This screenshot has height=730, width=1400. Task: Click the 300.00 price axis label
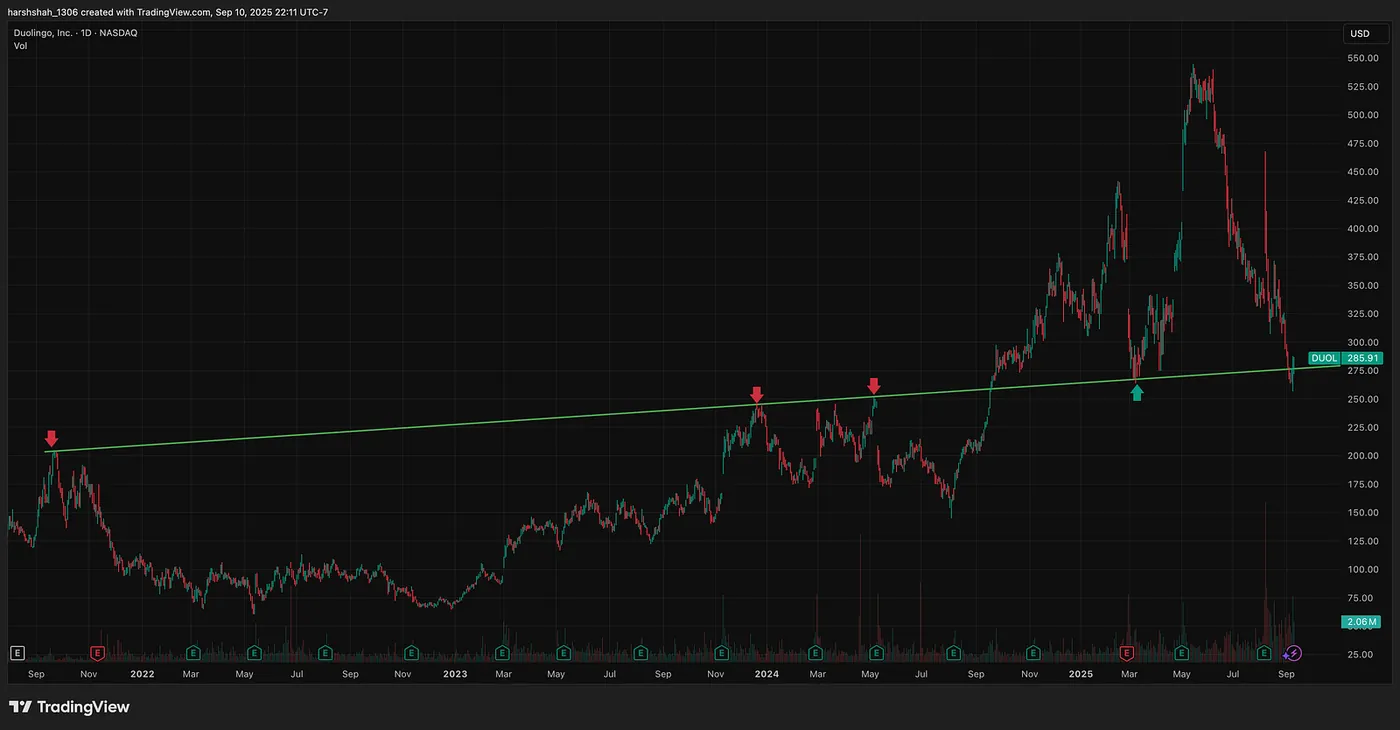[x=1361, y=342]
